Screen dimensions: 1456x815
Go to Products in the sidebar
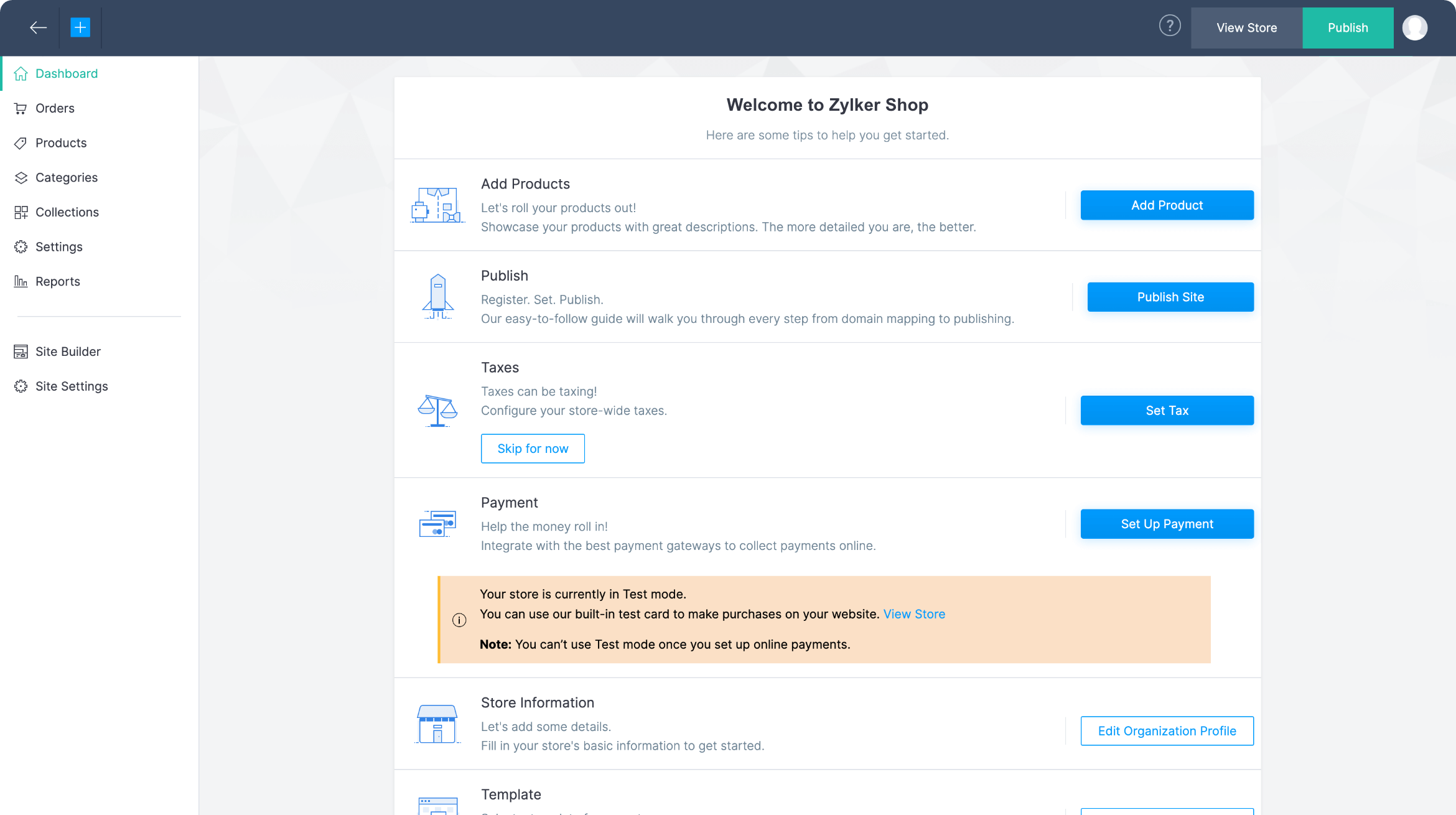click(x=61, y=143)
